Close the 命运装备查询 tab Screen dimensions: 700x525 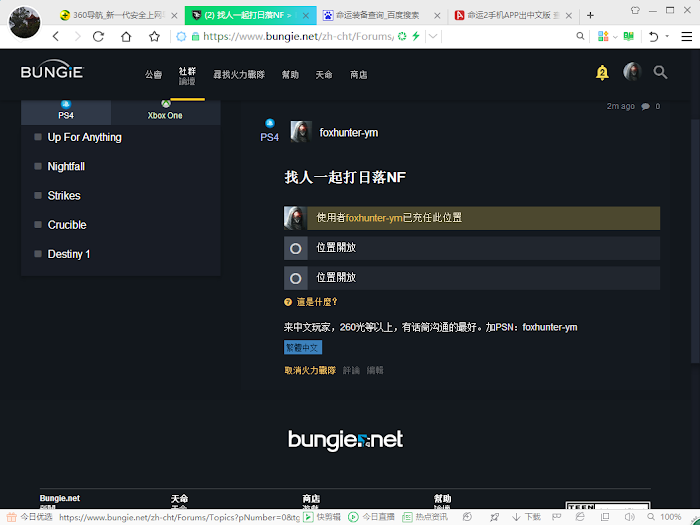click(437, 16)
